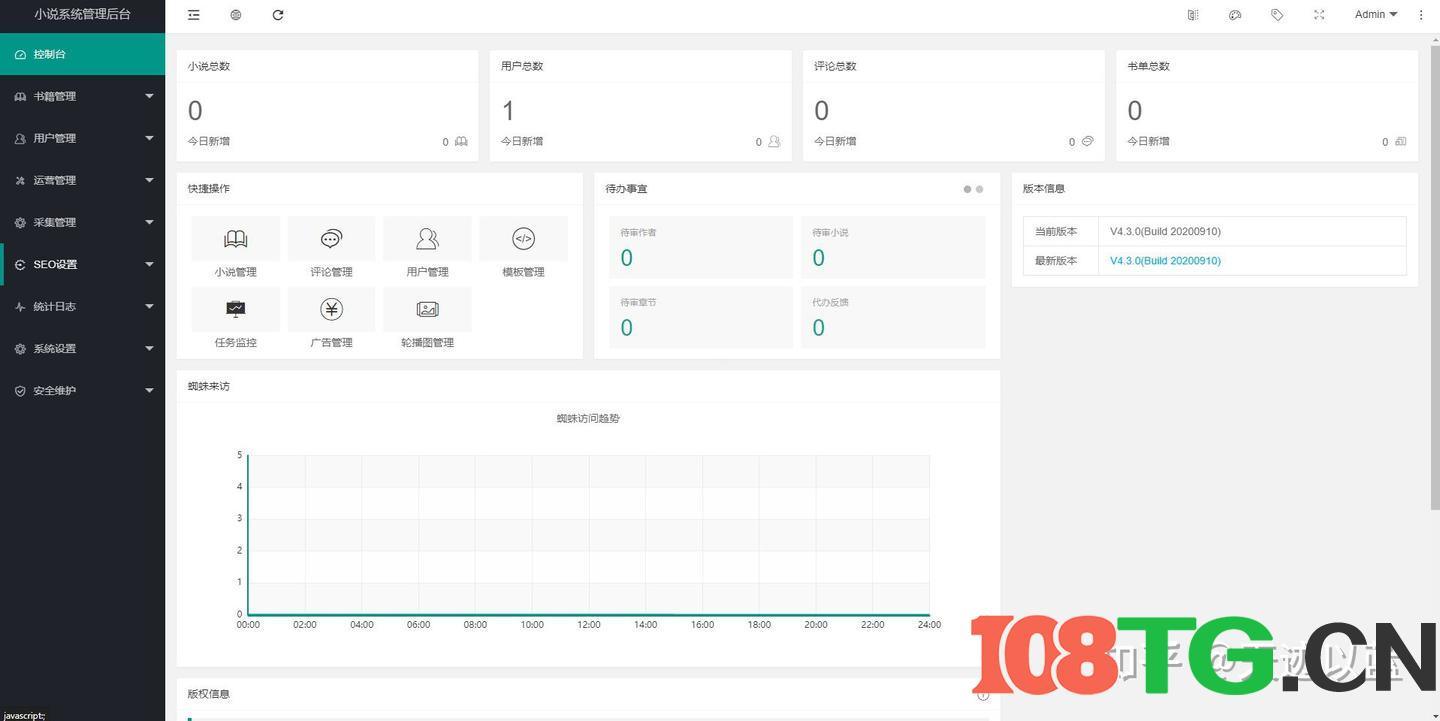
Task: Go to 控制台 in the sidebar
Action: click(82, 54)
